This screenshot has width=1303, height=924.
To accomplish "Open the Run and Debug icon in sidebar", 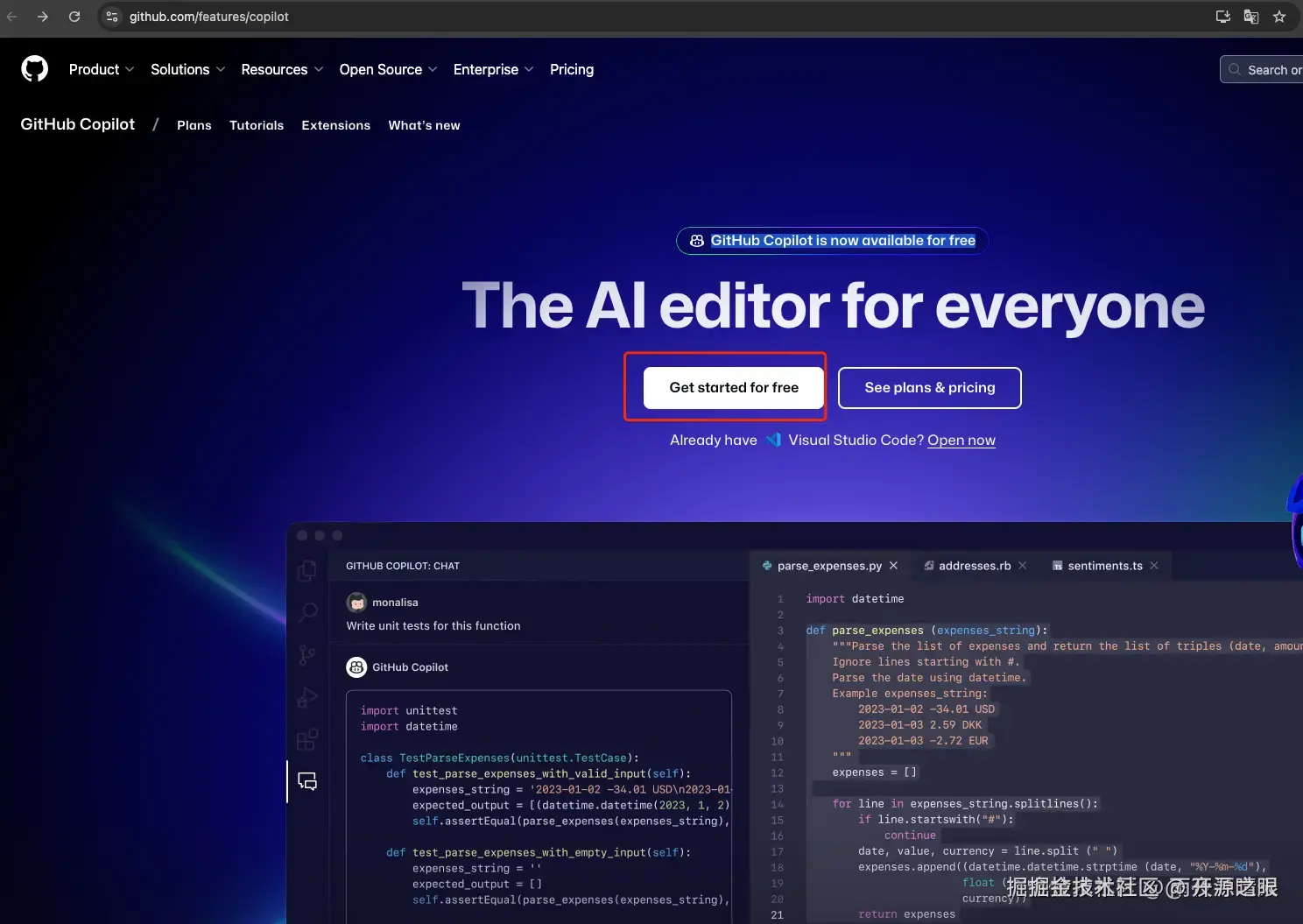I will coord(307,697).
